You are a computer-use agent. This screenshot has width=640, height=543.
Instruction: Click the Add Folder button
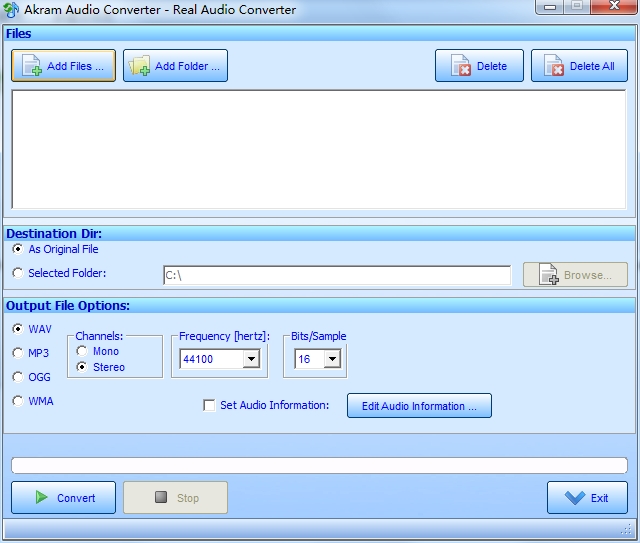(175, 66)
